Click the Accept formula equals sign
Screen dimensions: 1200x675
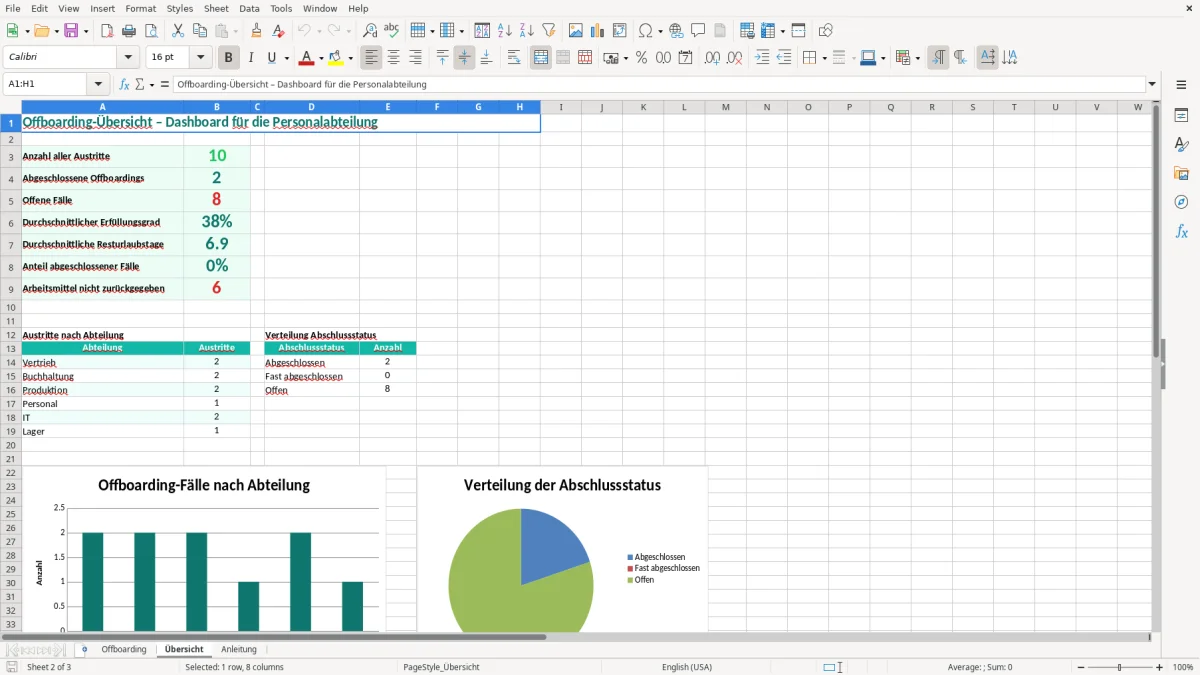[x=165, y=84]
